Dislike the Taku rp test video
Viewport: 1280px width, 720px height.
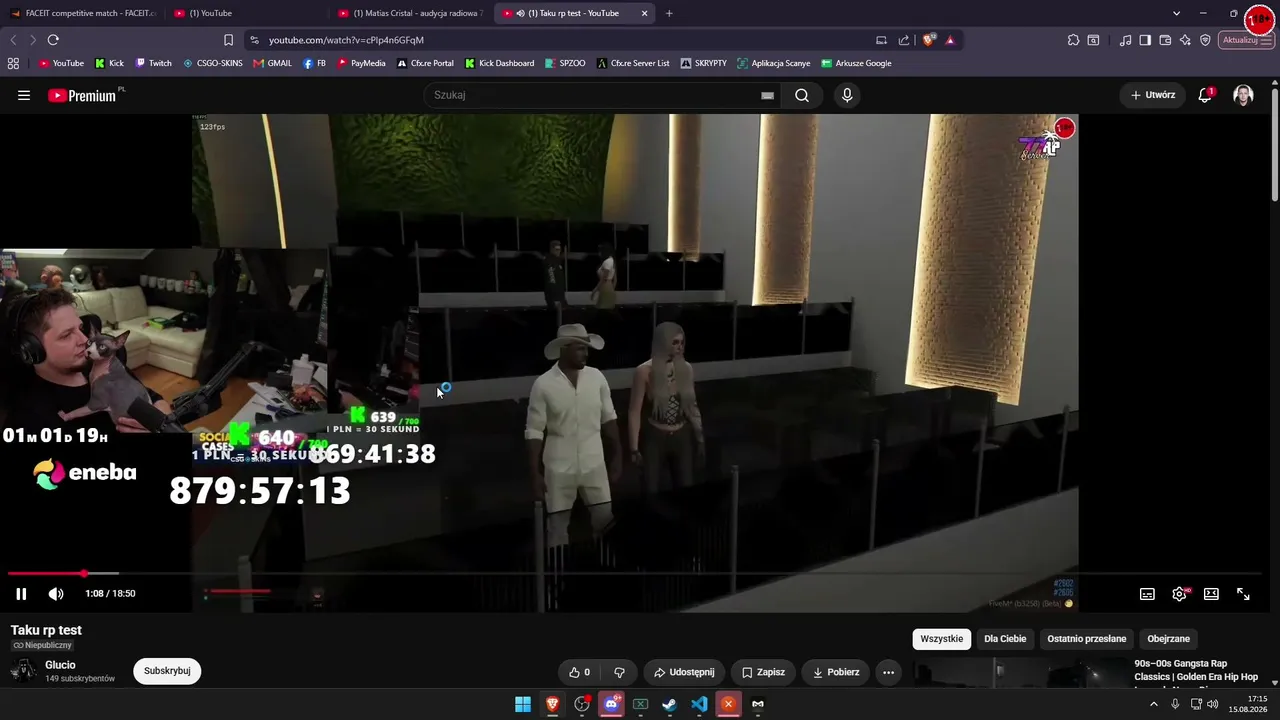pyautogui.click(x=619, y=672)
